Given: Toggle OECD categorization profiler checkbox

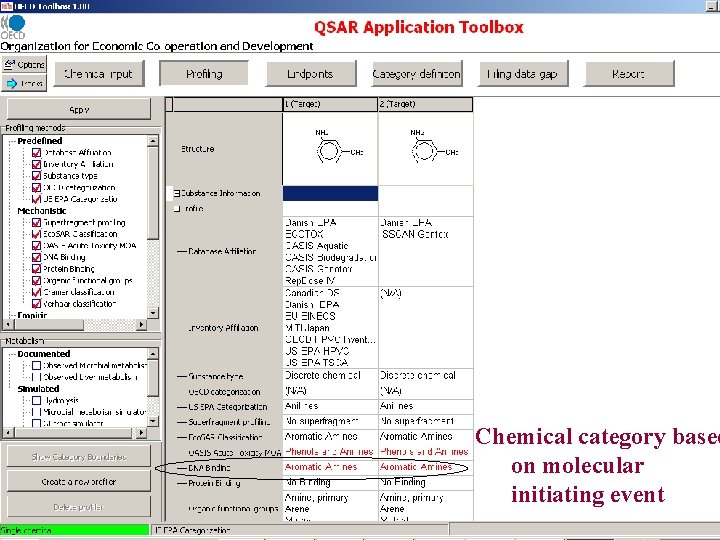Looking at the screenshot, I should [x=36, y=187].
